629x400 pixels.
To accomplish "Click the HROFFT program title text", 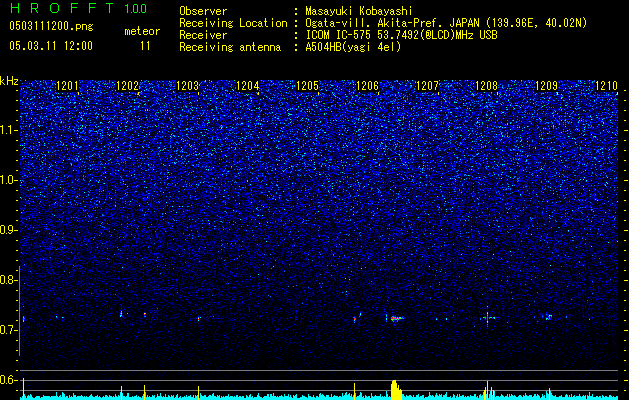I will coord(61,8).
